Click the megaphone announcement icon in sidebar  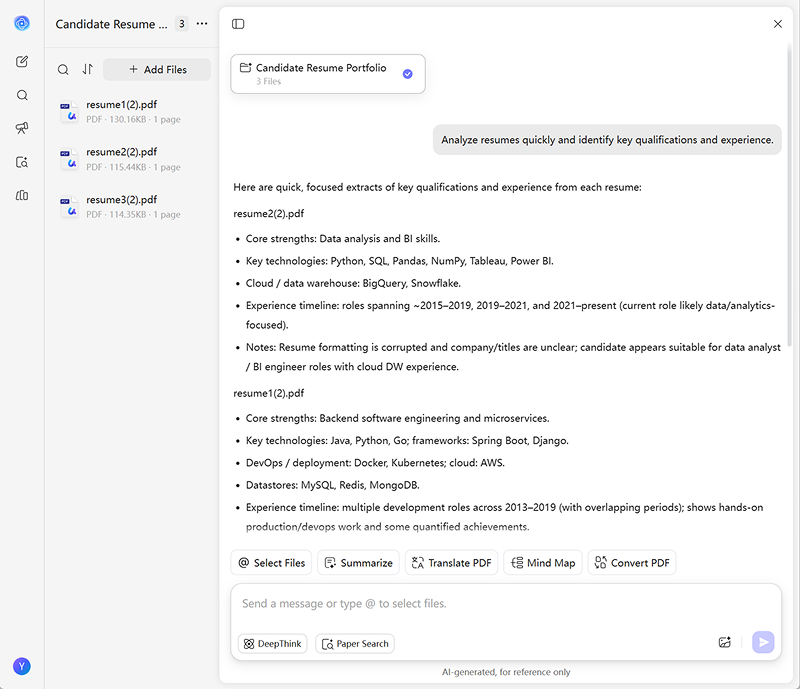pos(22,128)
